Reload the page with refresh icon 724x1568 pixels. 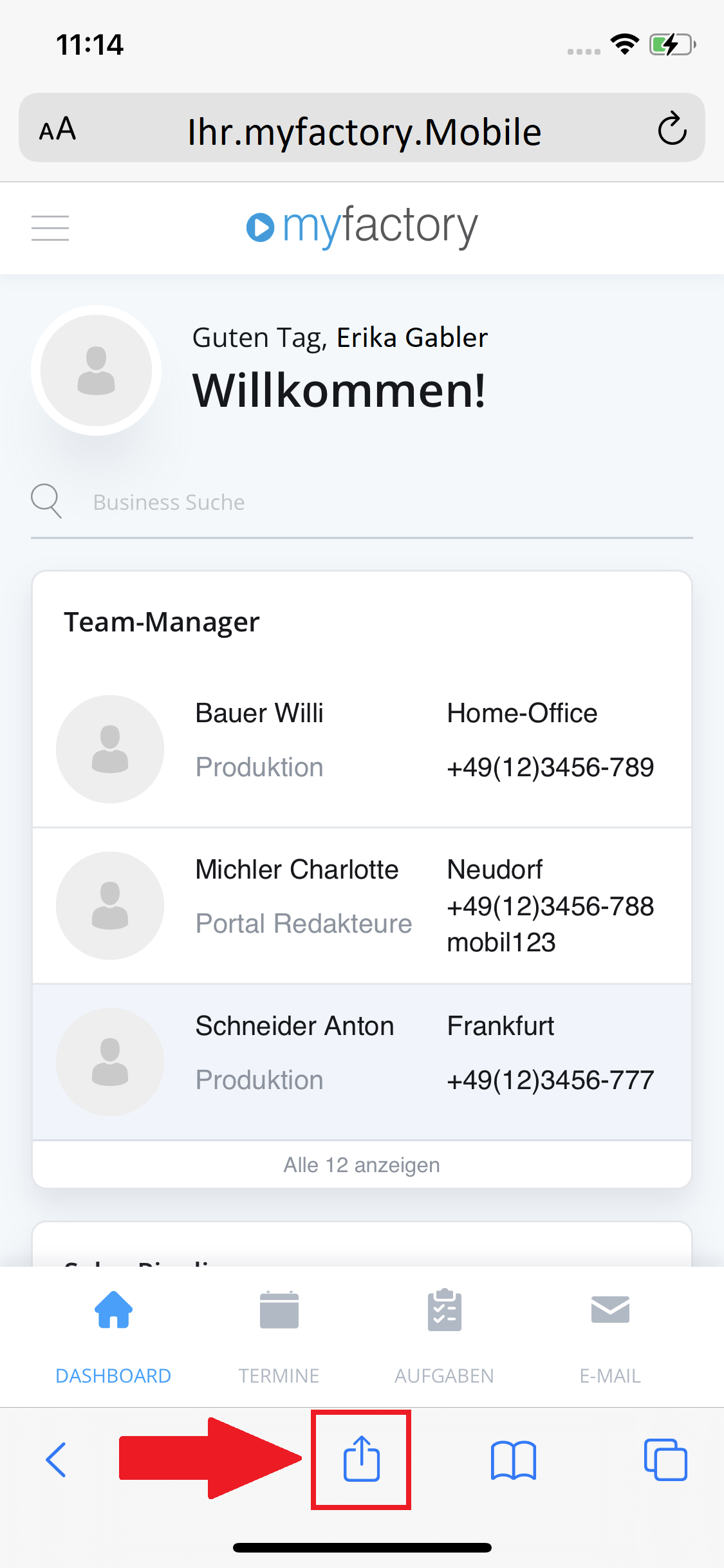point(672,129)
